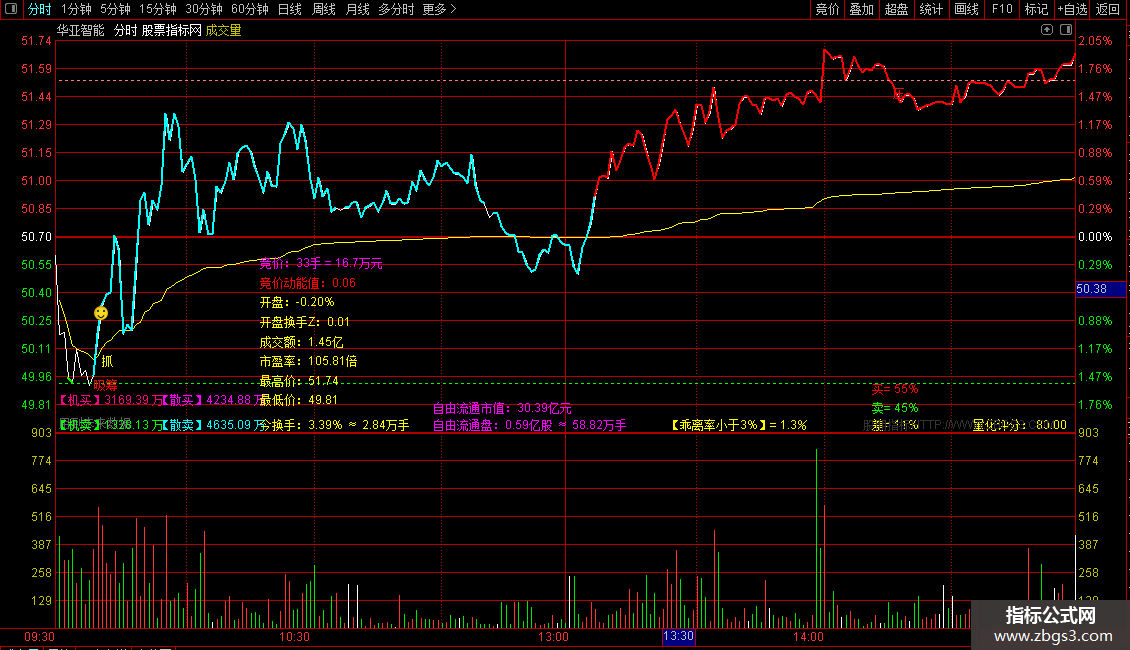Click the 【散买】4234.88万 value
The width and height of the screenshot is (1130, 650).
(210, 400)
